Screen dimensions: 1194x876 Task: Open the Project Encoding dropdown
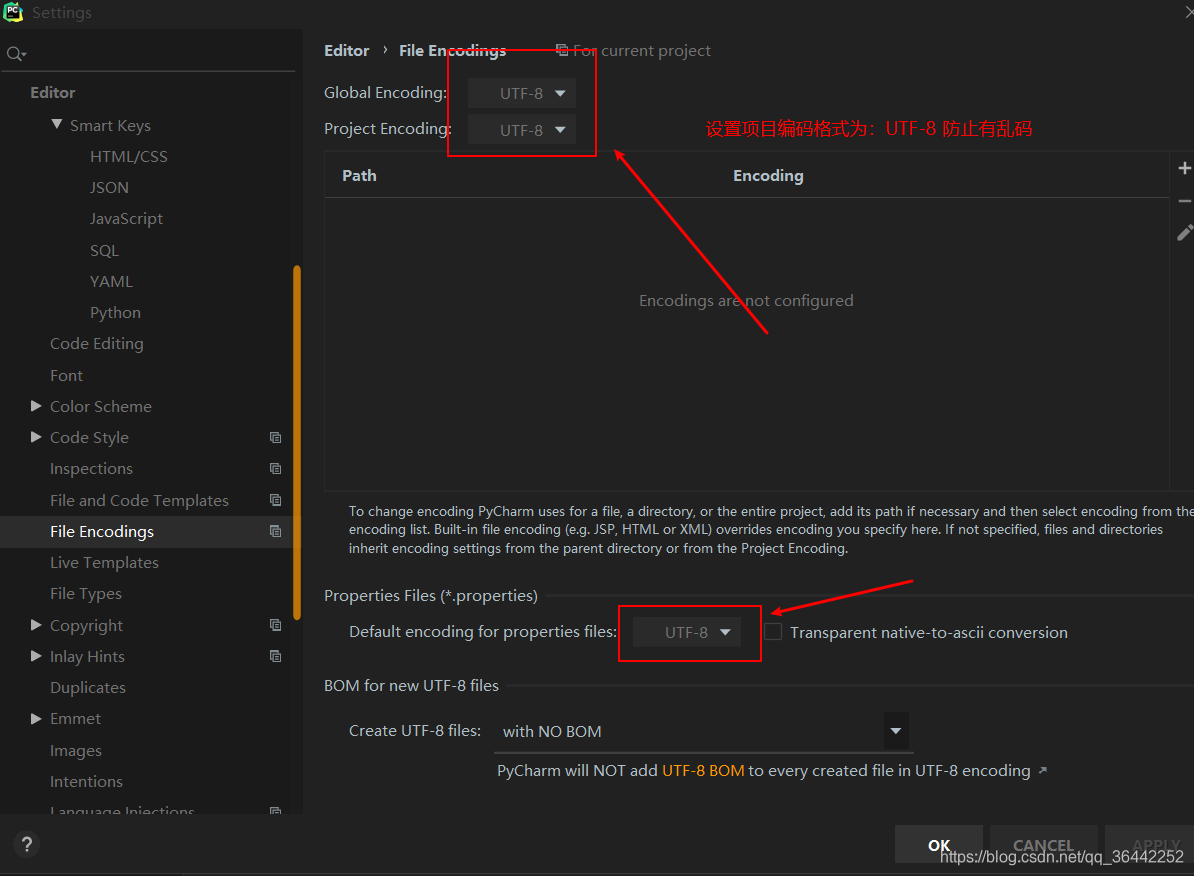522,129
